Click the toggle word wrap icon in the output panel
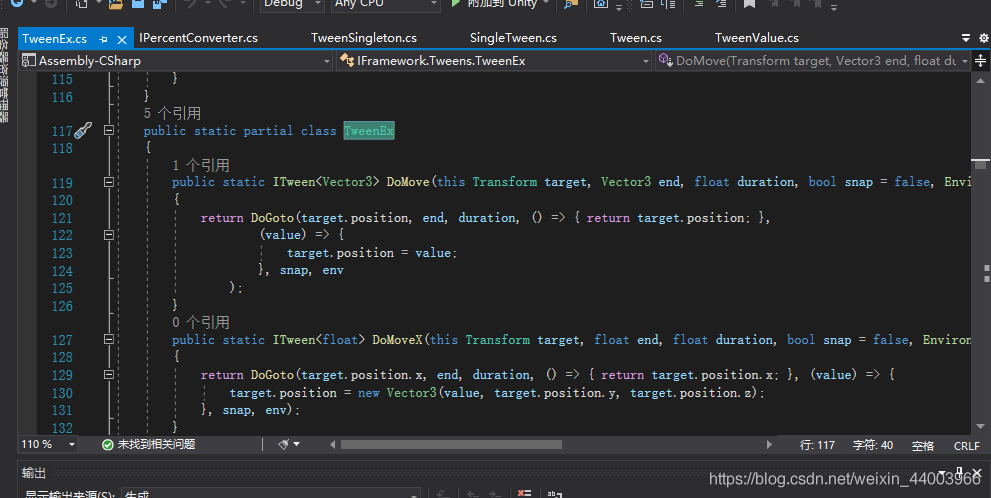Viewport: 991px width, 498px height. (x=554, y=494)
